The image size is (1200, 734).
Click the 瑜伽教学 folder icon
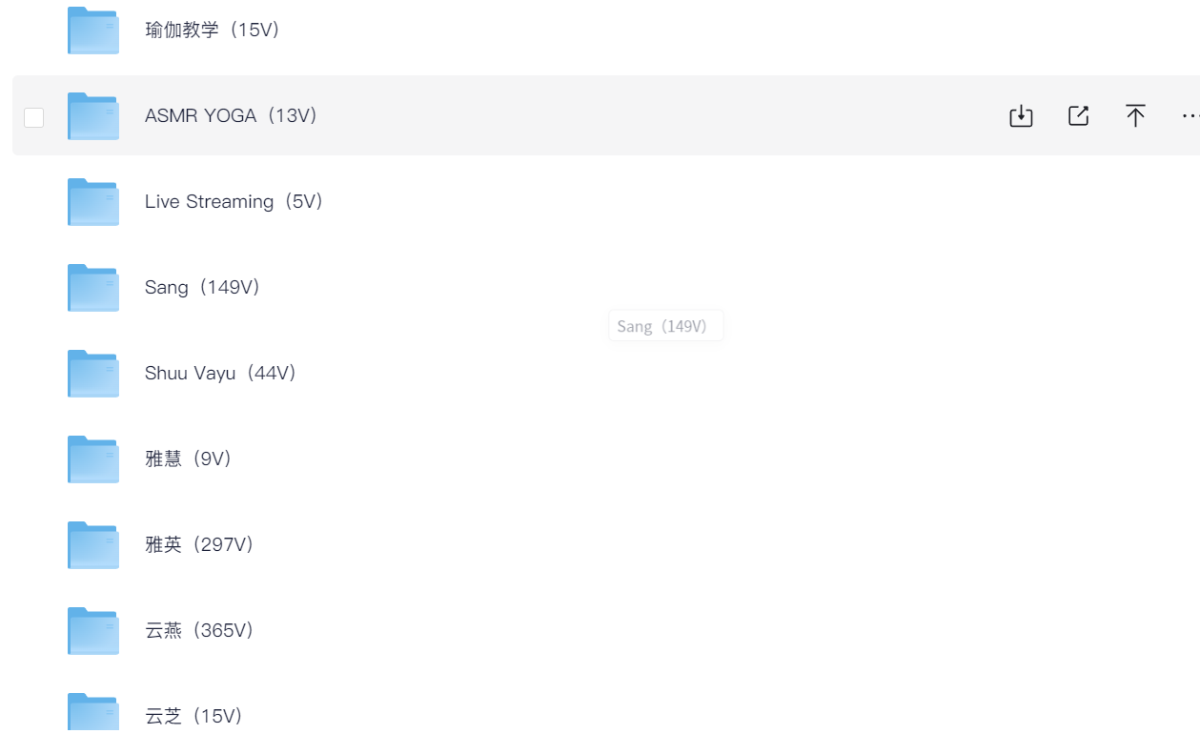click(x=93, y=30)
